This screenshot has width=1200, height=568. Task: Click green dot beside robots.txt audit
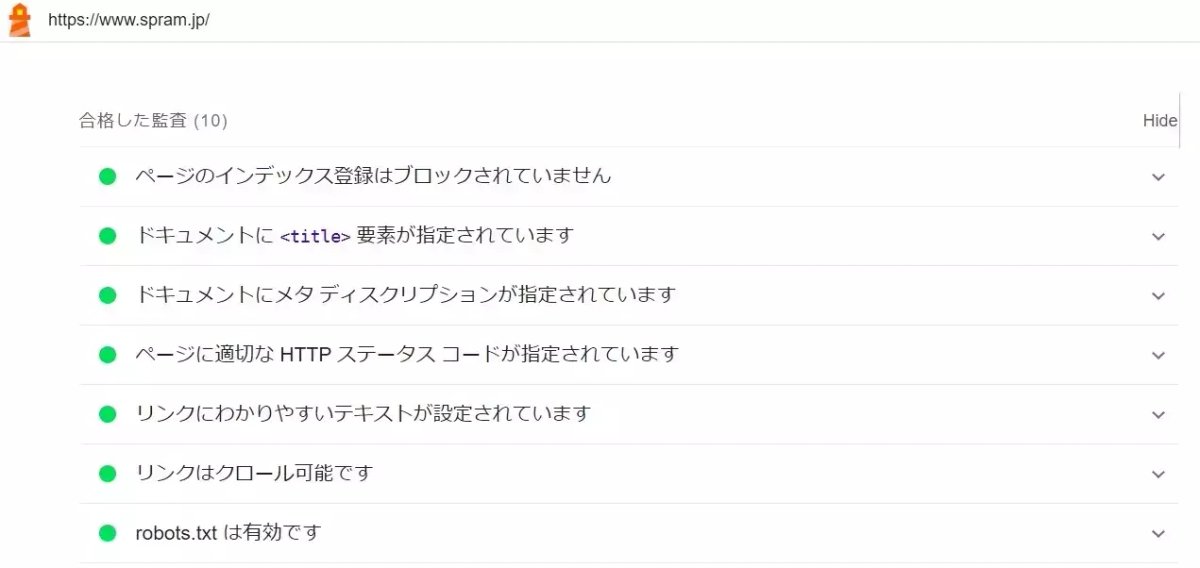pos(108,533)
